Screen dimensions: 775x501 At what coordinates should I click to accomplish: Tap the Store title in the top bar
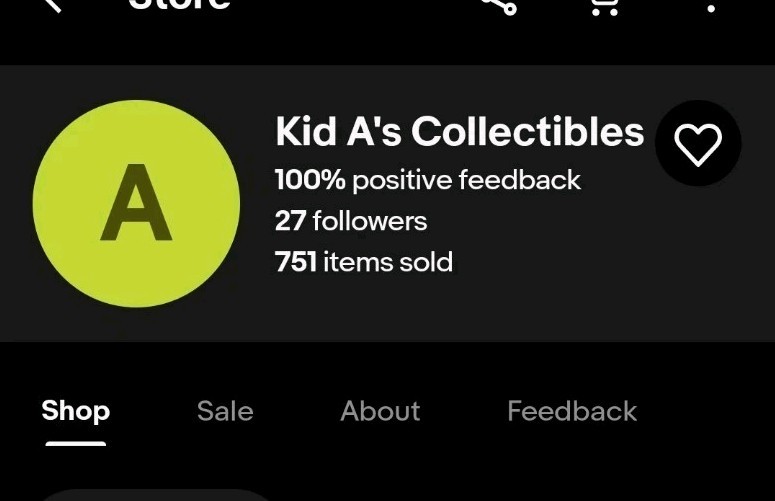pyautogui.click(x=180, y=5)
